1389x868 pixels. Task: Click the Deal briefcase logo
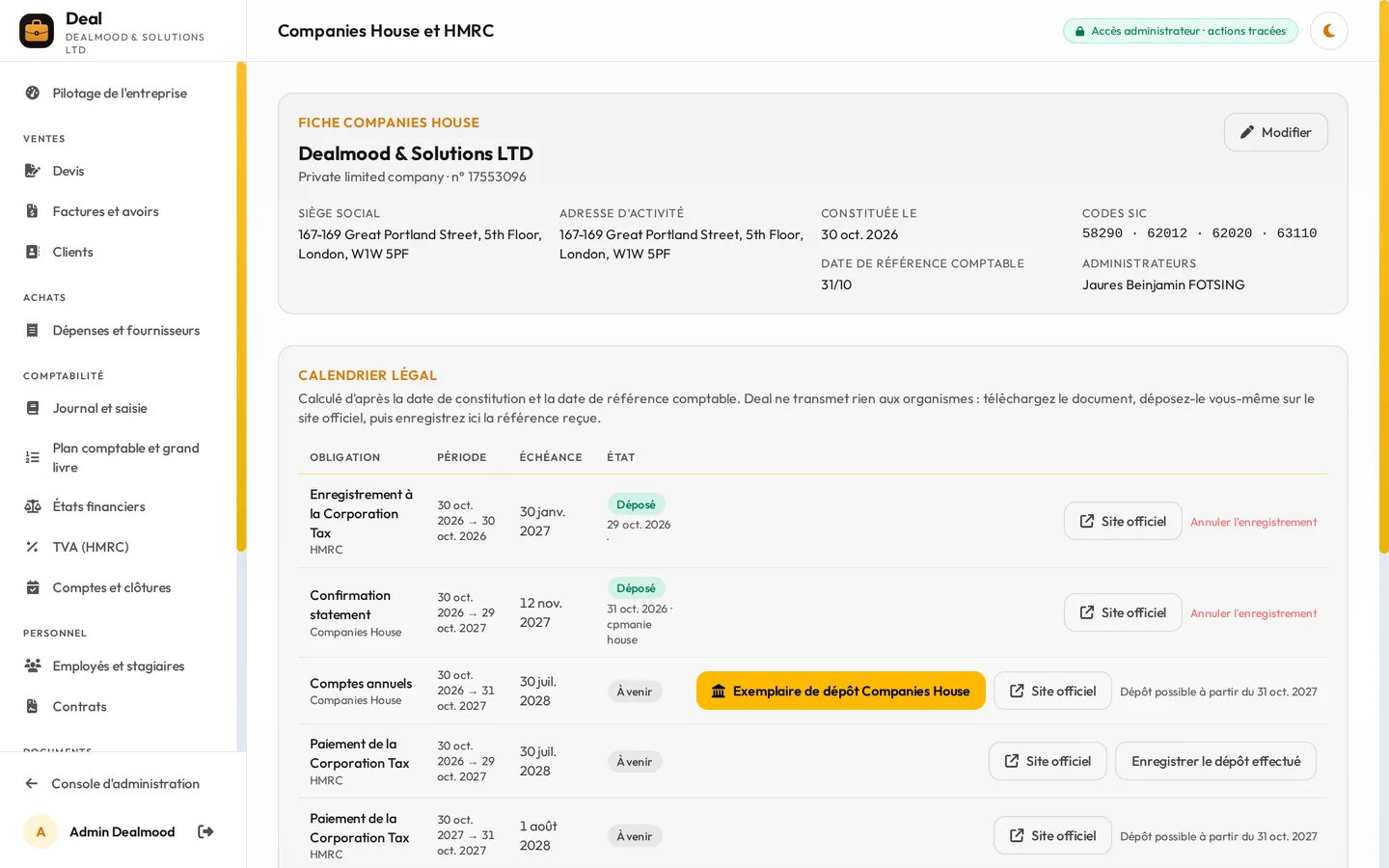coord(37,31)
